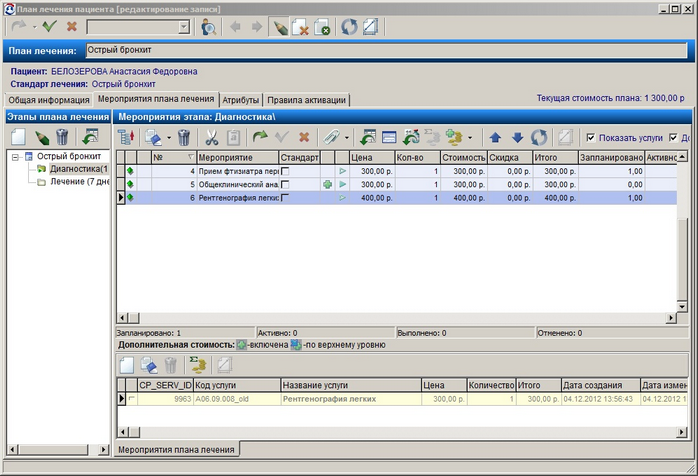Image resolution: width=698 pixels, height=476 pixels.
Task: Click the sigma coins icon in services toolbar
Action: click(197, 365)
